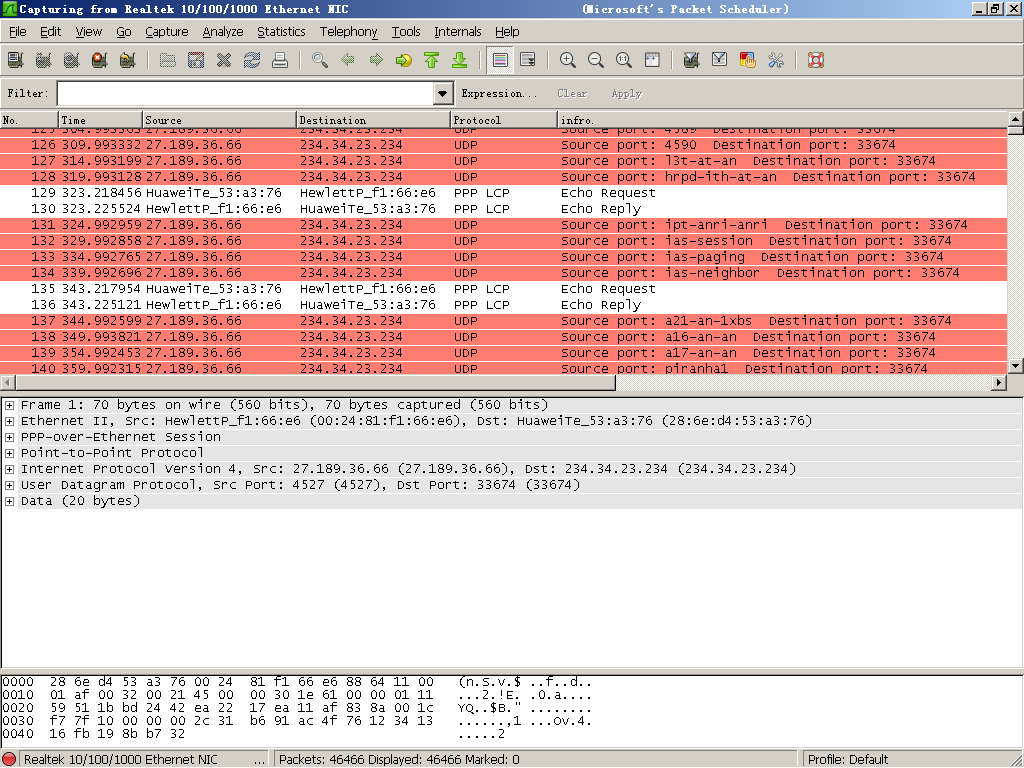Click packet list scroll-down arrow
This screenshot has height=768, width=1024.
tap(1016, 366)
